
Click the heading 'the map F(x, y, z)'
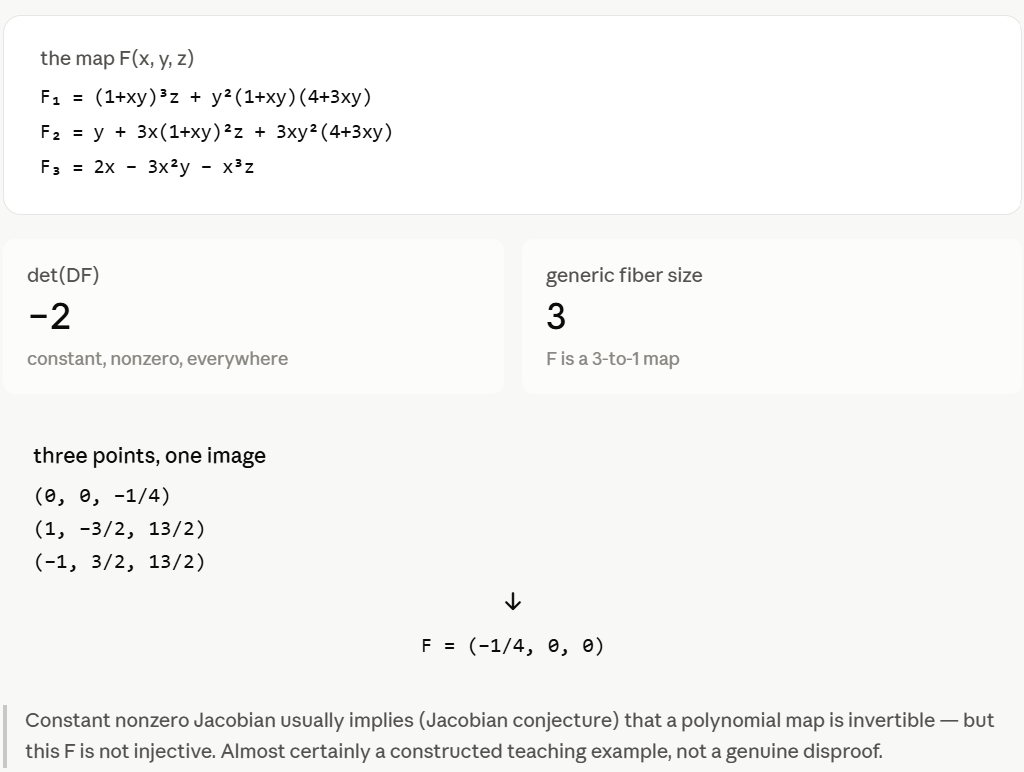tap(117, 59)
